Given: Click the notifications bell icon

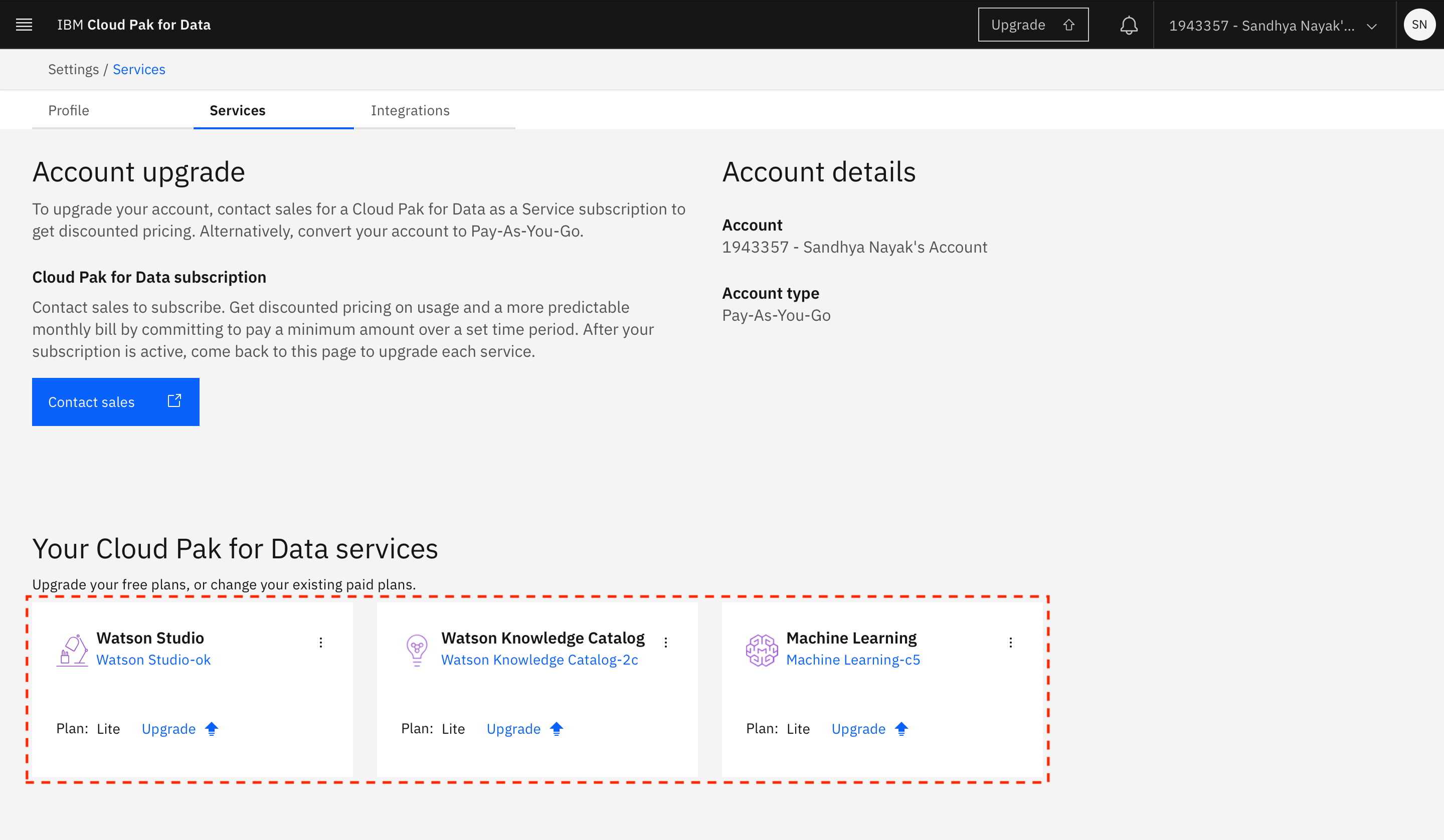Looking at the screenshot, I should (x=1128, y=25).
